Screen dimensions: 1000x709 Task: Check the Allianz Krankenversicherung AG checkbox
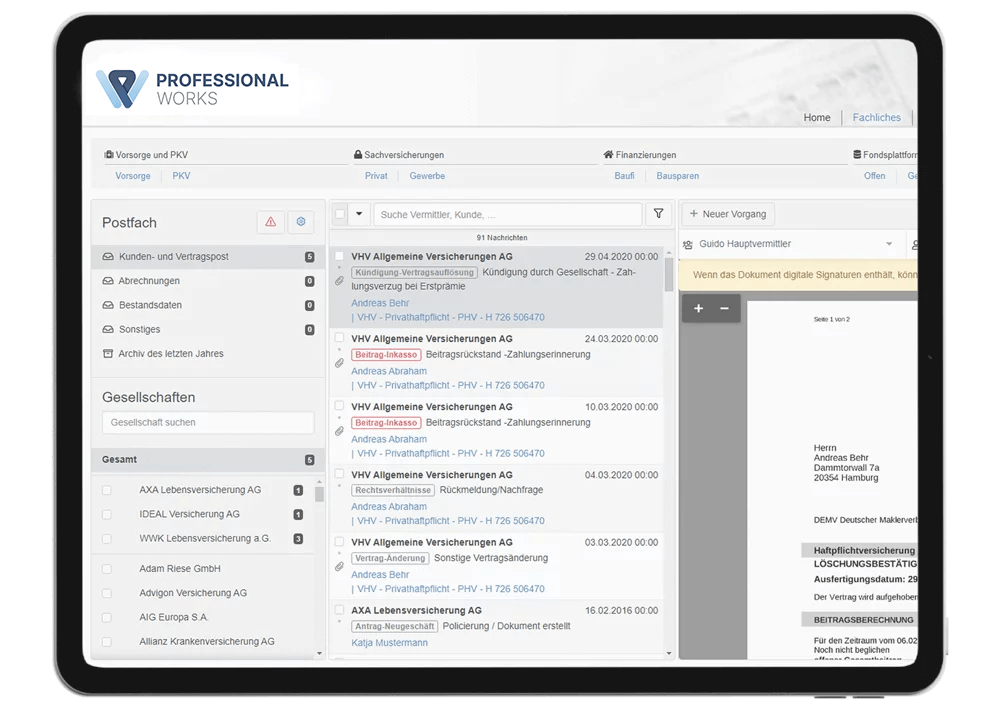click(x=107, y=641)
